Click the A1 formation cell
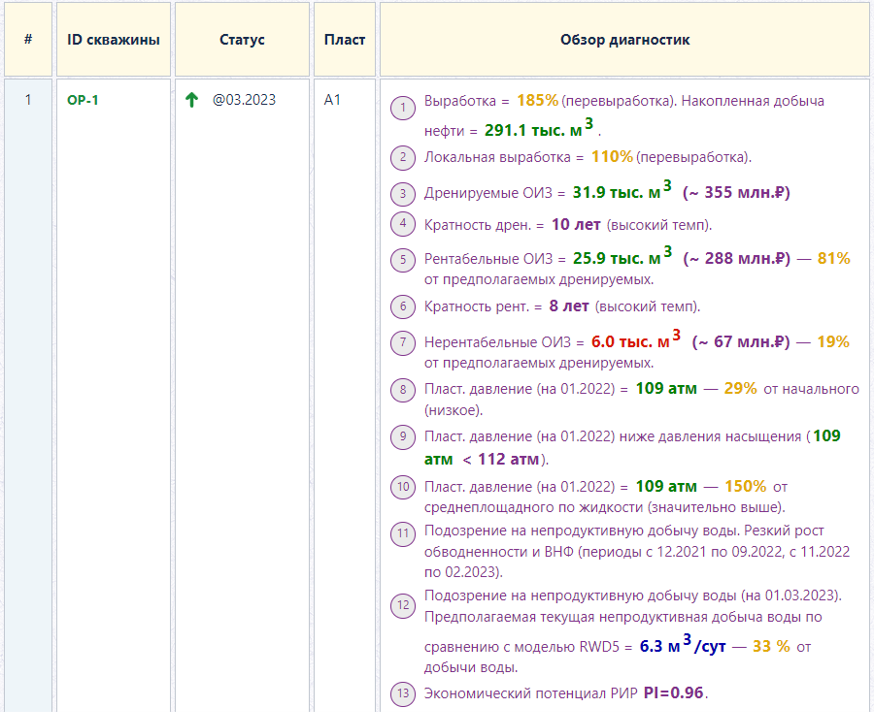The image size is (874, 712). 332,100
